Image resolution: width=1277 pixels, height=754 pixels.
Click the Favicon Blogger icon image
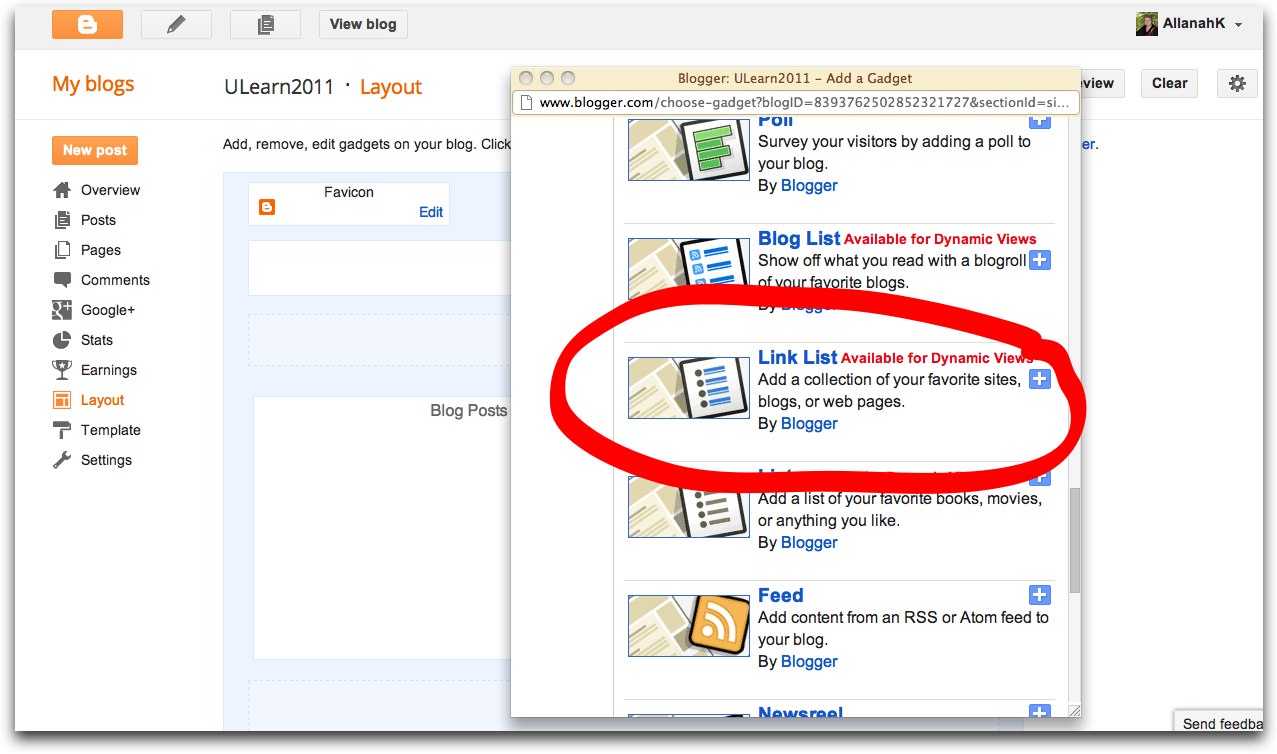pos(266,208)
